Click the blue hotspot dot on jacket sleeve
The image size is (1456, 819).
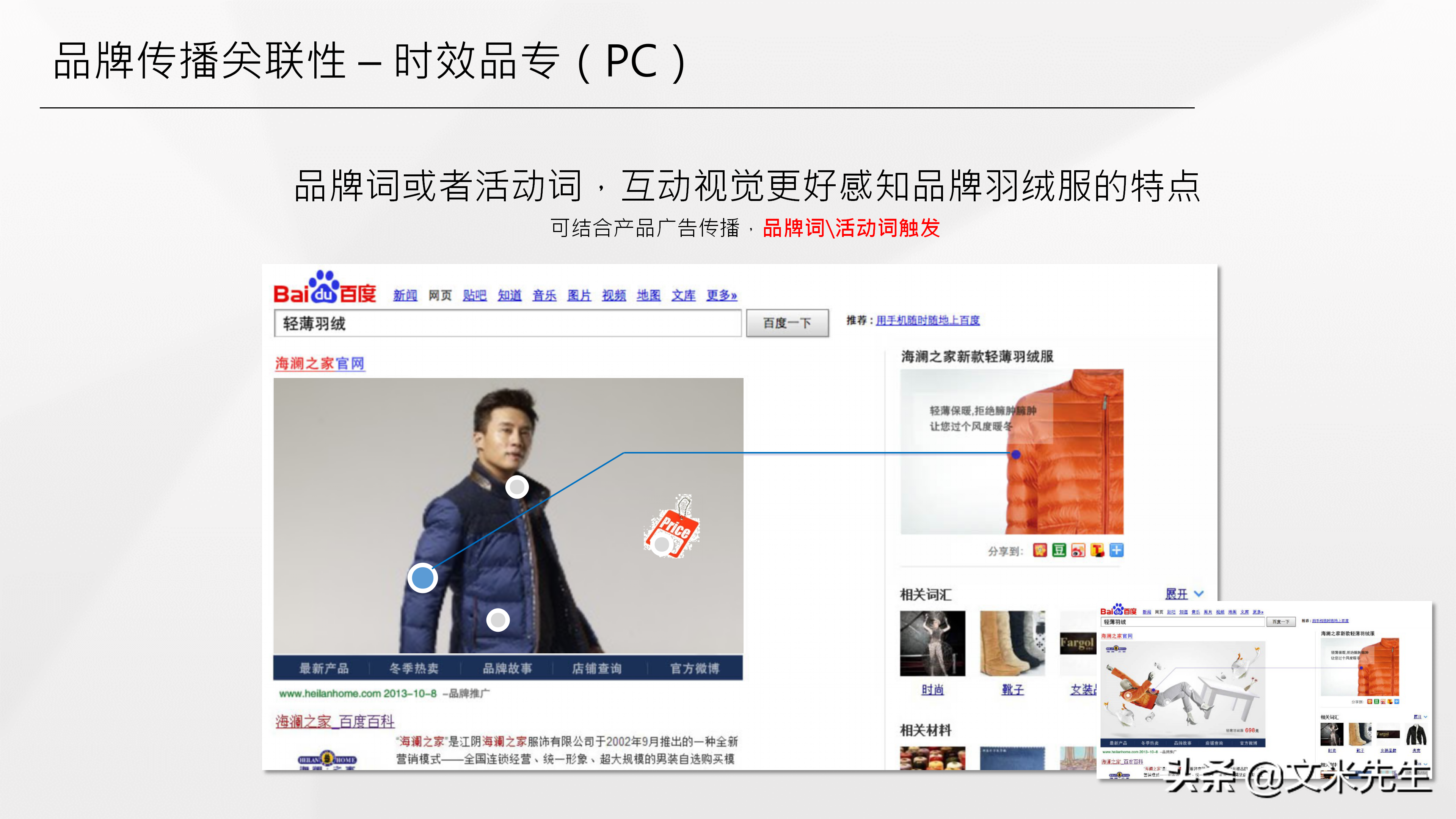(422, 577)
